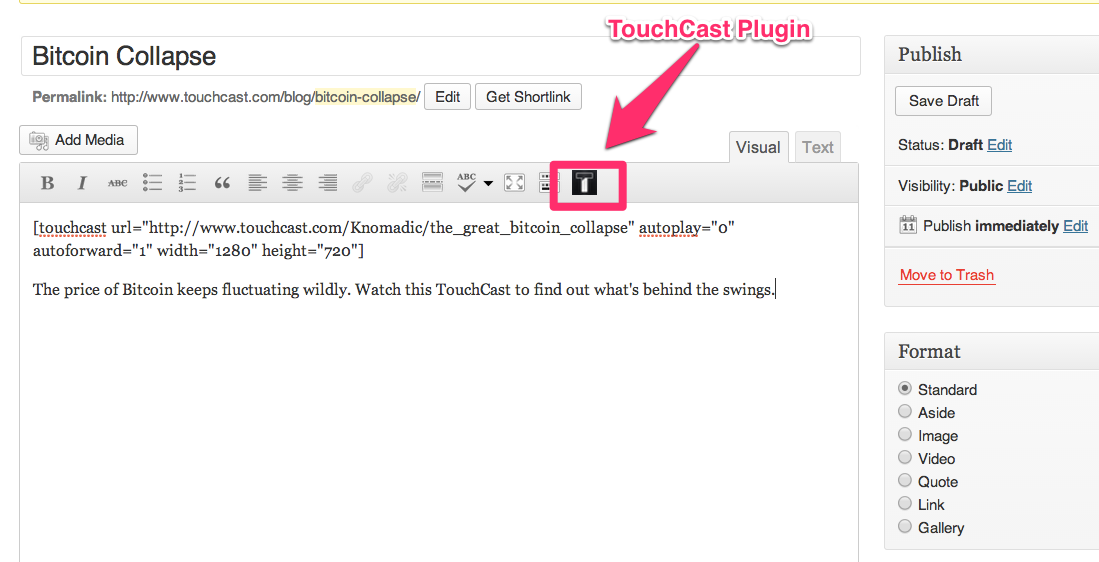Select Standard post format
Screen dimensions: 1099x562
point(905,388)
